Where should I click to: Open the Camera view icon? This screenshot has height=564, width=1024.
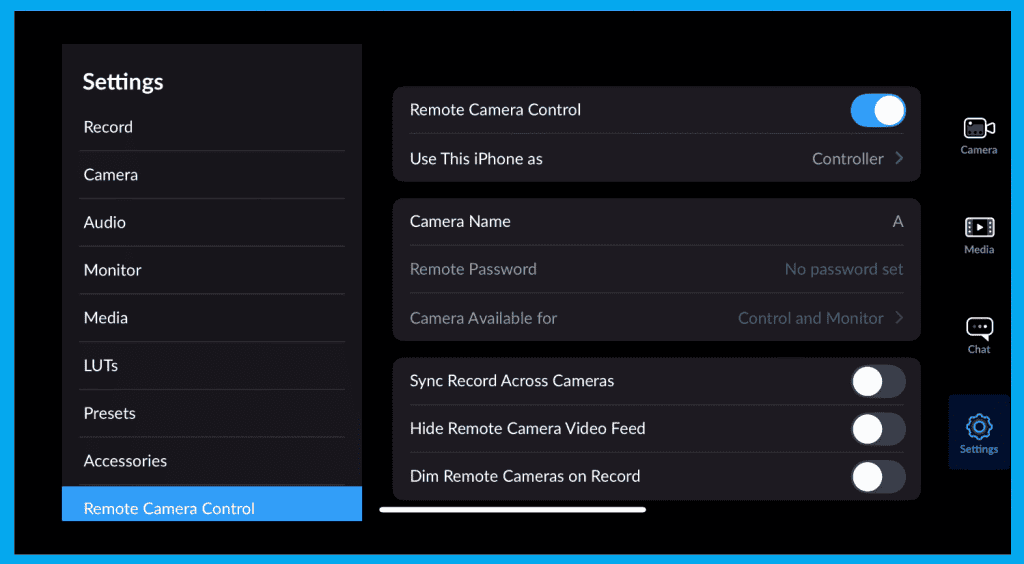(x=978, y=129)
